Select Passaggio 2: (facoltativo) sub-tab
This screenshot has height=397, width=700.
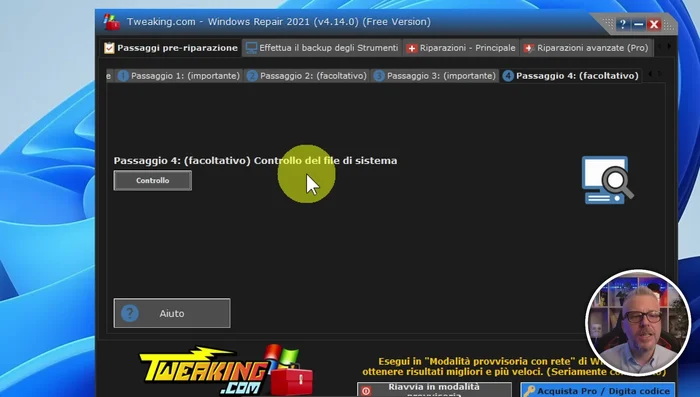(307, 76)
